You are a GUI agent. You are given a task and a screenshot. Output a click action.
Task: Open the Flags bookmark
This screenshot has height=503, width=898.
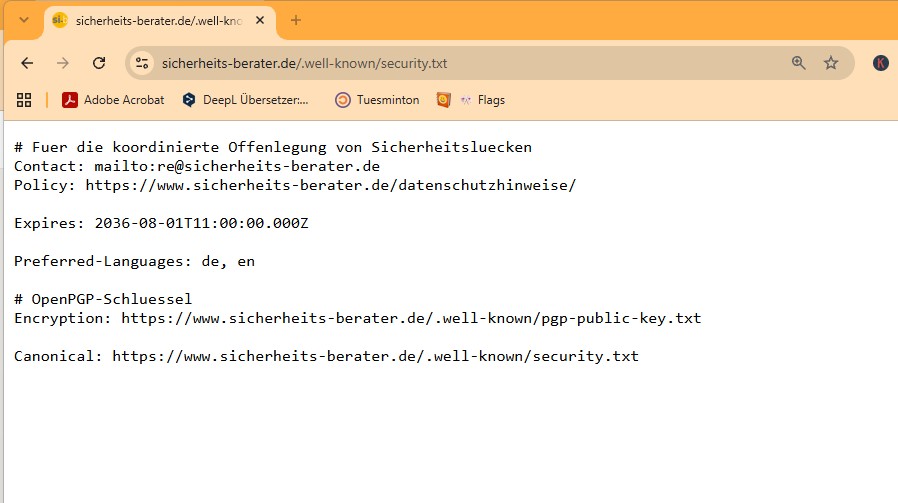click(x=483, y=100)
